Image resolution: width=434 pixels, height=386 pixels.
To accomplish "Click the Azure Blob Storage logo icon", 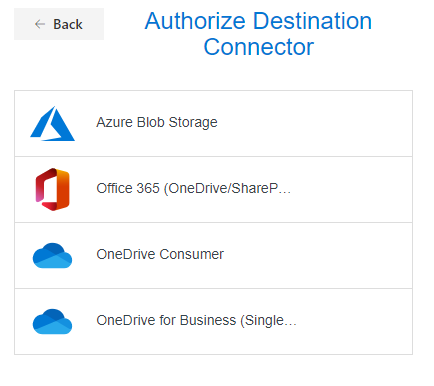I will (52, 123).
